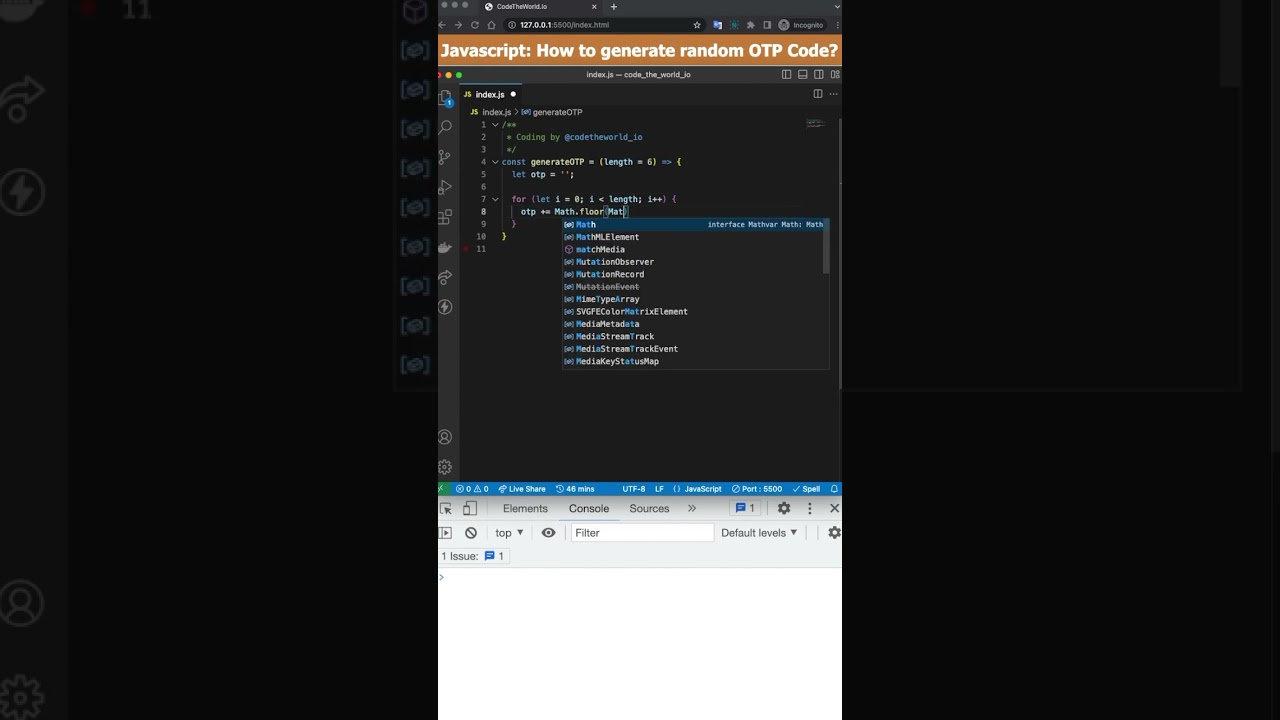Reload the browser page

pyautogui.click(x=475, y=25)
